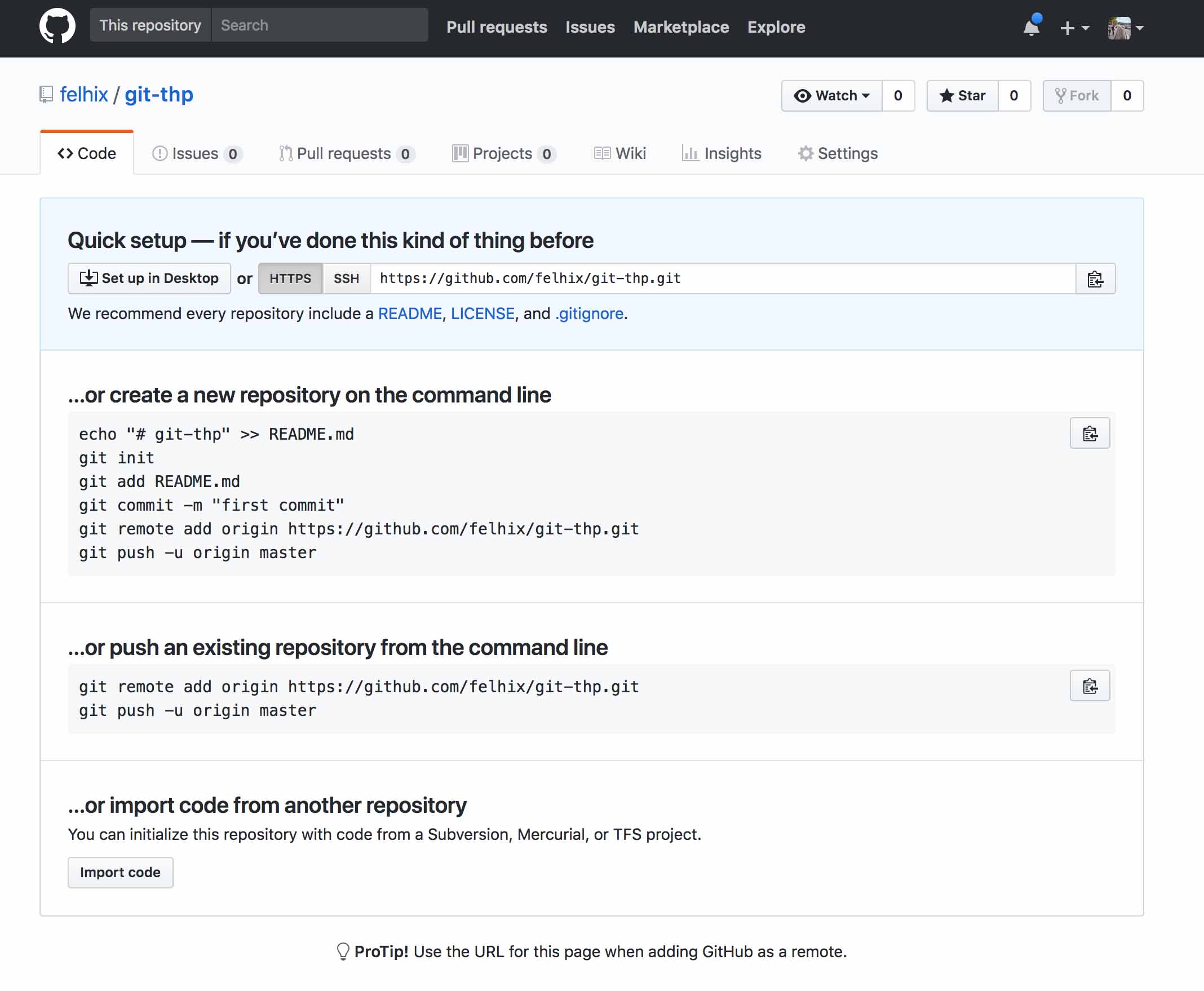
Task: Click the Fork button
Action: pyautogui.click(x=1077, y=95)
